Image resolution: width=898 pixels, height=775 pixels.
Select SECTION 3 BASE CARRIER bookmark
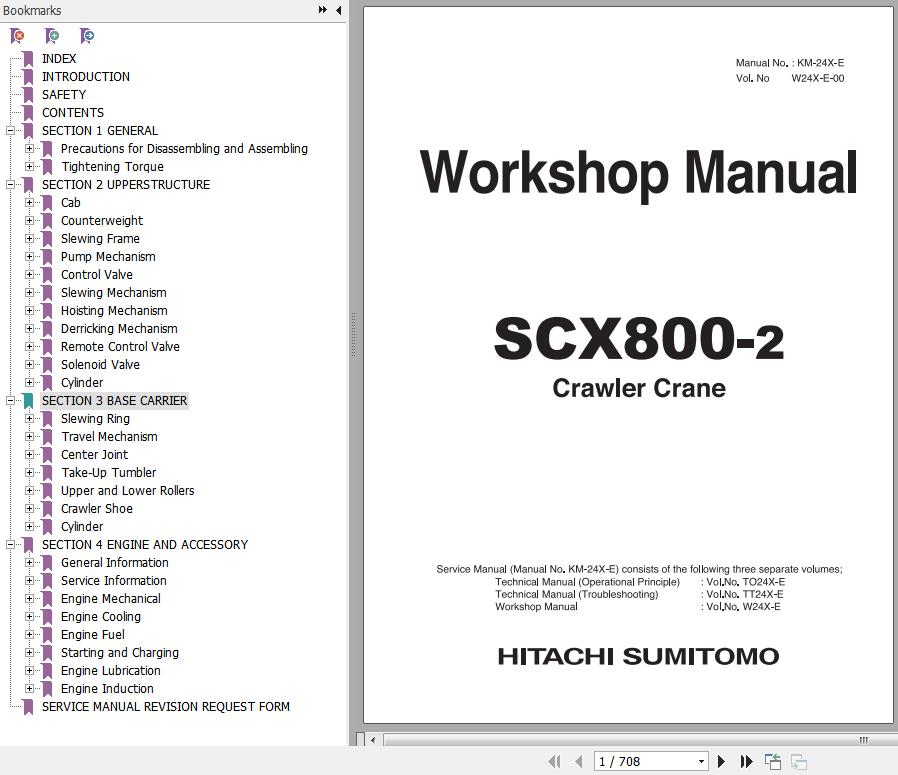point(115,400)
